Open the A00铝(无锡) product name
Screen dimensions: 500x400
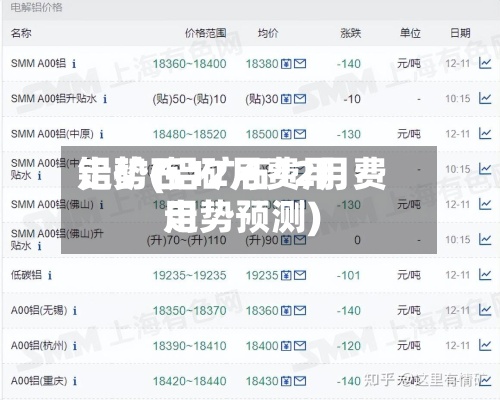39,311
